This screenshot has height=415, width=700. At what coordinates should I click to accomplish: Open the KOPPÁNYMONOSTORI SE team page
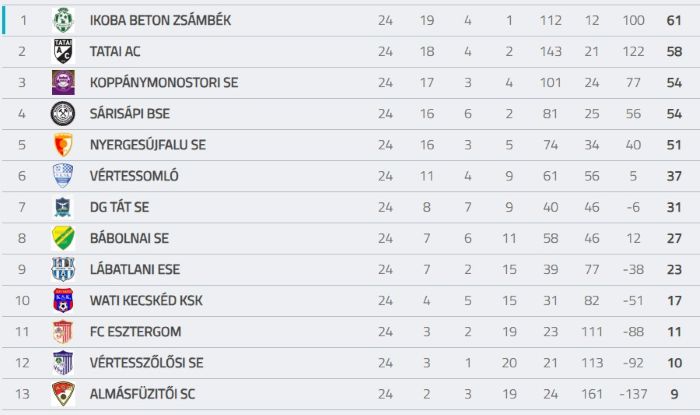(x=164, y=83)
